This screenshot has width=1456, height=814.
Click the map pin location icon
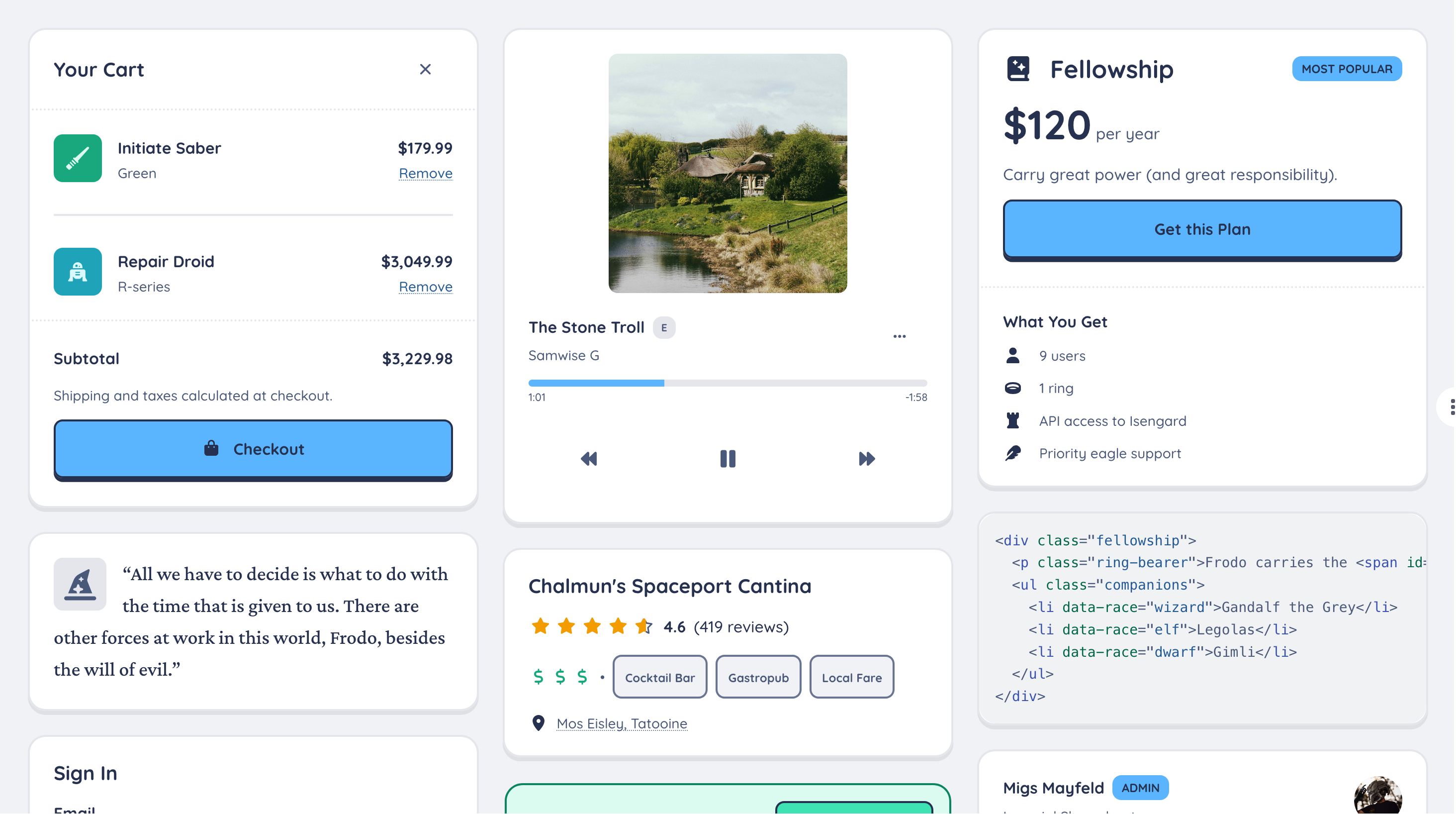538,723
